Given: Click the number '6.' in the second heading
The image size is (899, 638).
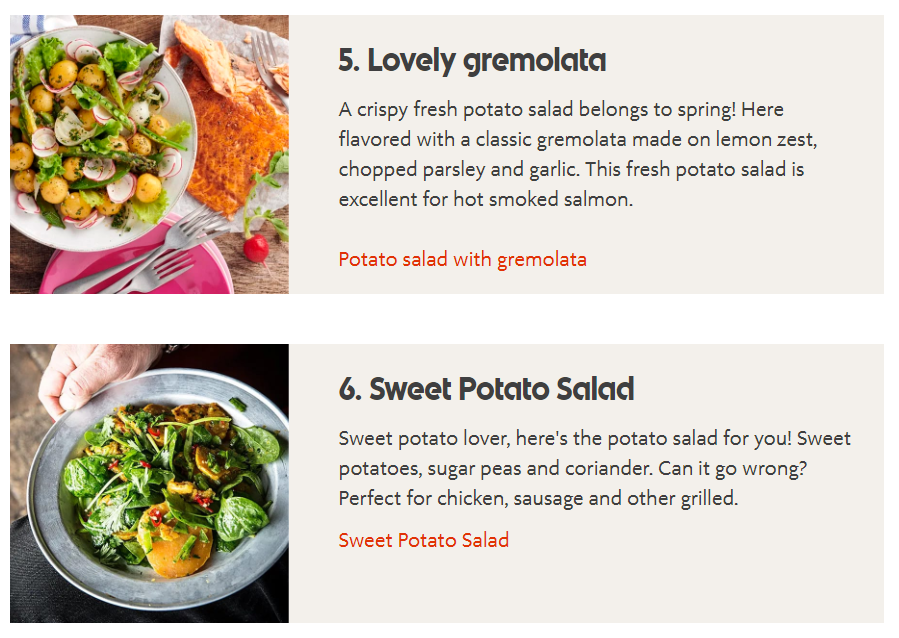Looking at the screenshot, I should 350,389.
